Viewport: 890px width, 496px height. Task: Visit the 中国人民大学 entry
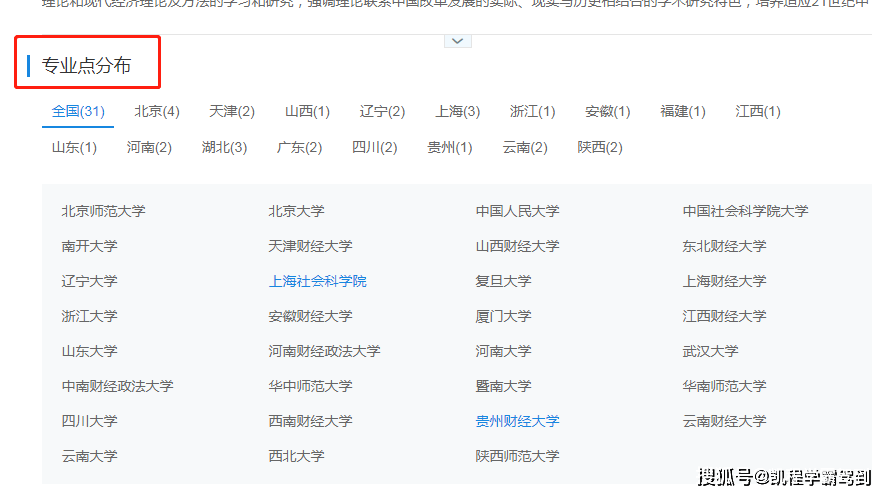click(517, 211)
